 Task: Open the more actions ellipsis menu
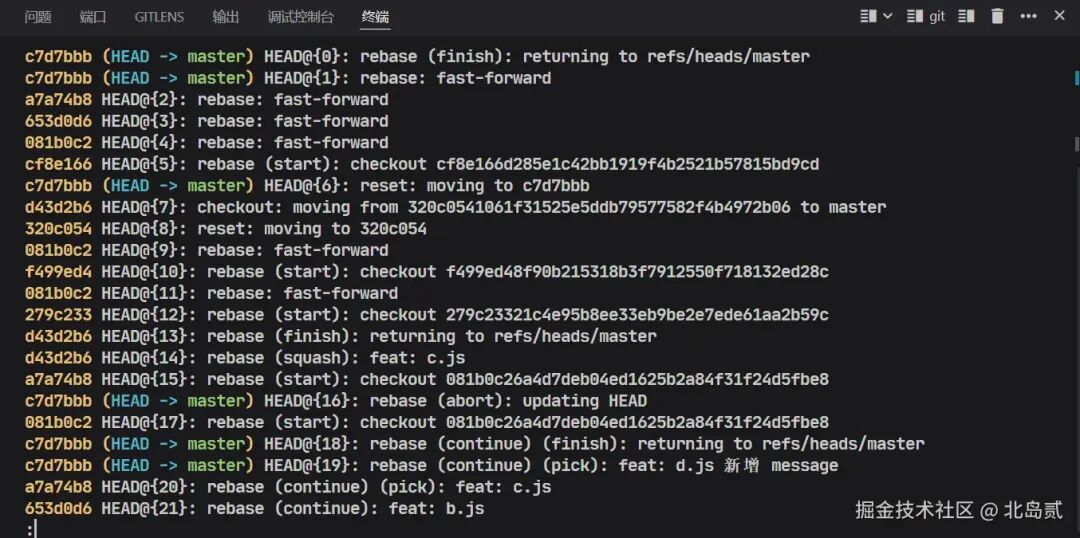point(1028,16)
